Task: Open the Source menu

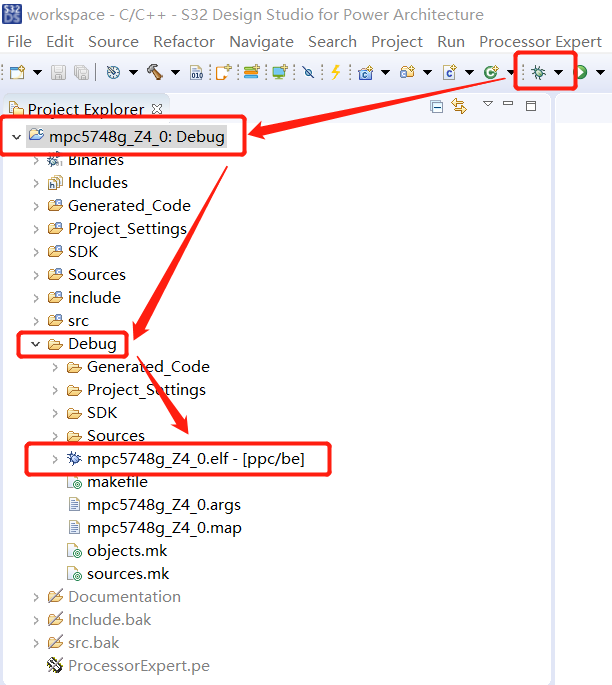Action: tap(113, 42)
